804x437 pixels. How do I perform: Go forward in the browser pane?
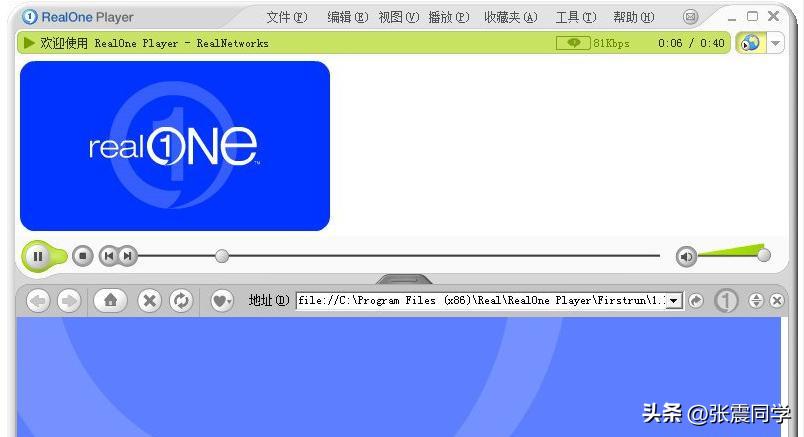[x=69, y=301]
